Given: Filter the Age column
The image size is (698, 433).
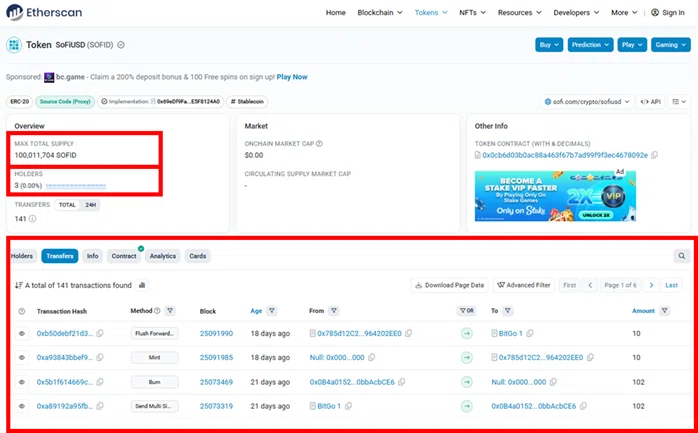Looking at the screenshot, I should 272,311.
